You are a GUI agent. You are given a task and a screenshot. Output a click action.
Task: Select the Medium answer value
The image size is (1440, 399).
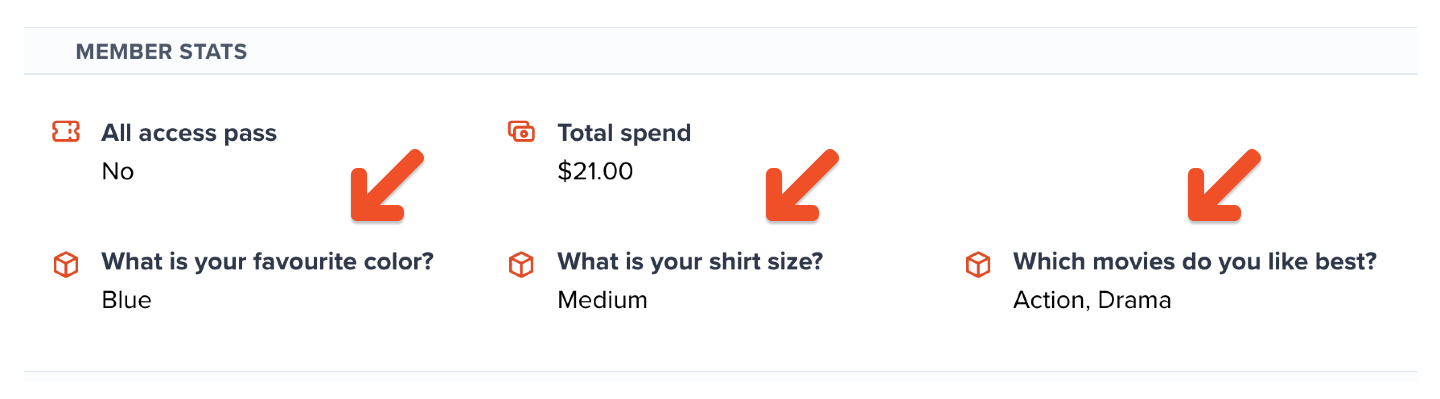pos(602,300)
